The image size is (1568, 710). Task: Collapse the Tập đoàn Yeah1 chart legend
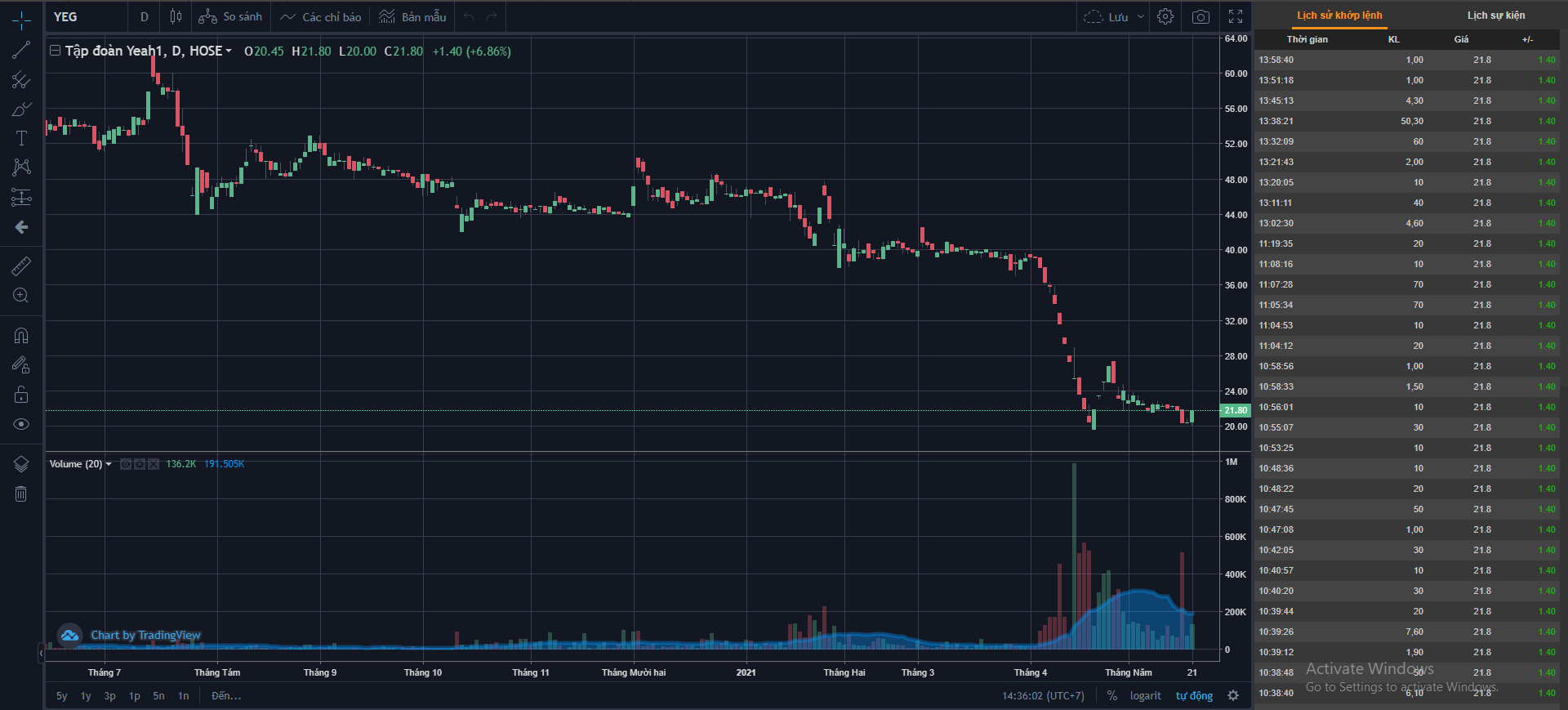(56, 51)
